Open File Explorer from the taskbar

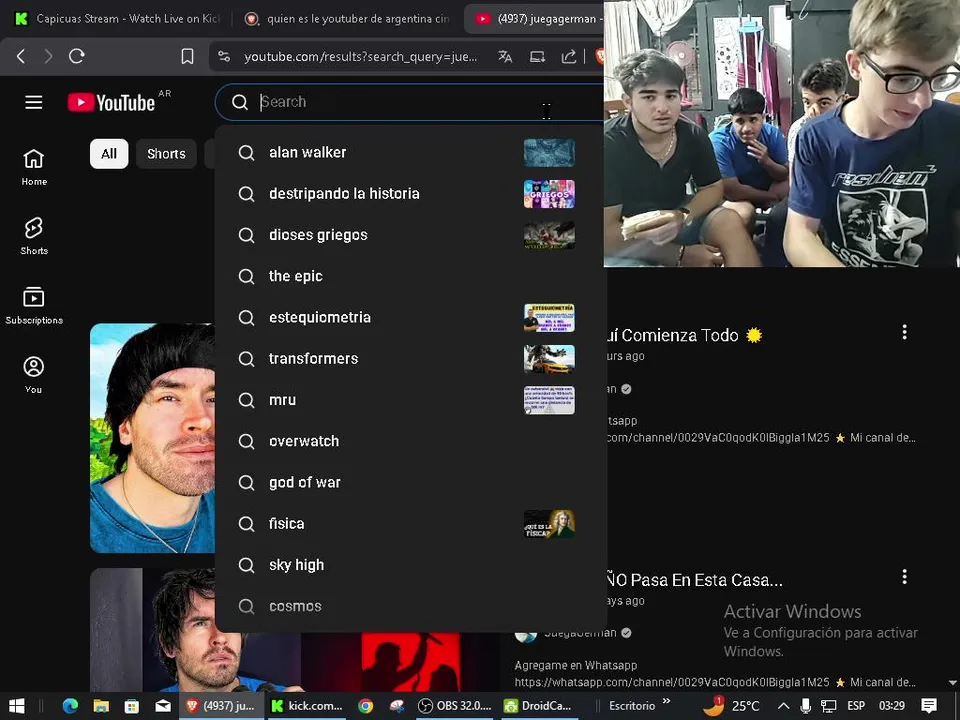click(101, 706)
